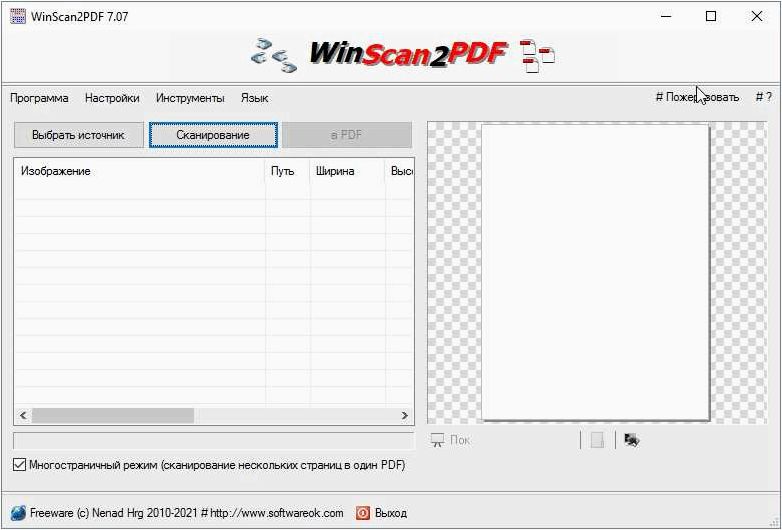782x530 pixels.
Task: Close the WinScan2PDF window
Action: point(757,16)
